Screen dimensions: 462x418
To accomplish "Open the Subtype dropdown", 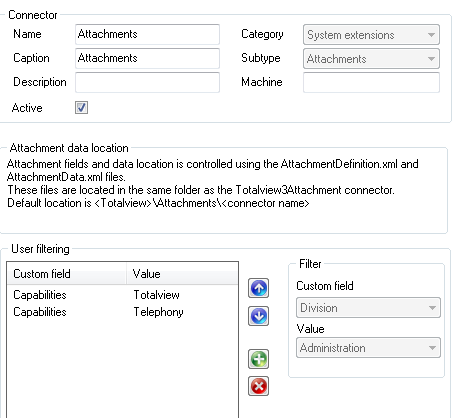I will coord(371,59).
